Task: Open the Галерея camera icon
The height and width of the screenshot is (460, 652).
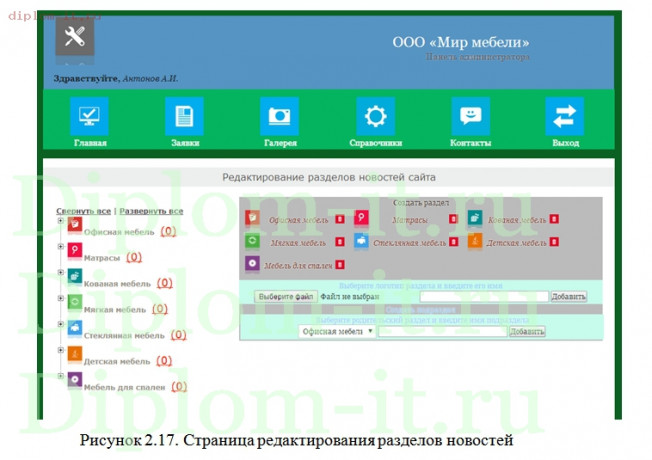Action: 279,116
